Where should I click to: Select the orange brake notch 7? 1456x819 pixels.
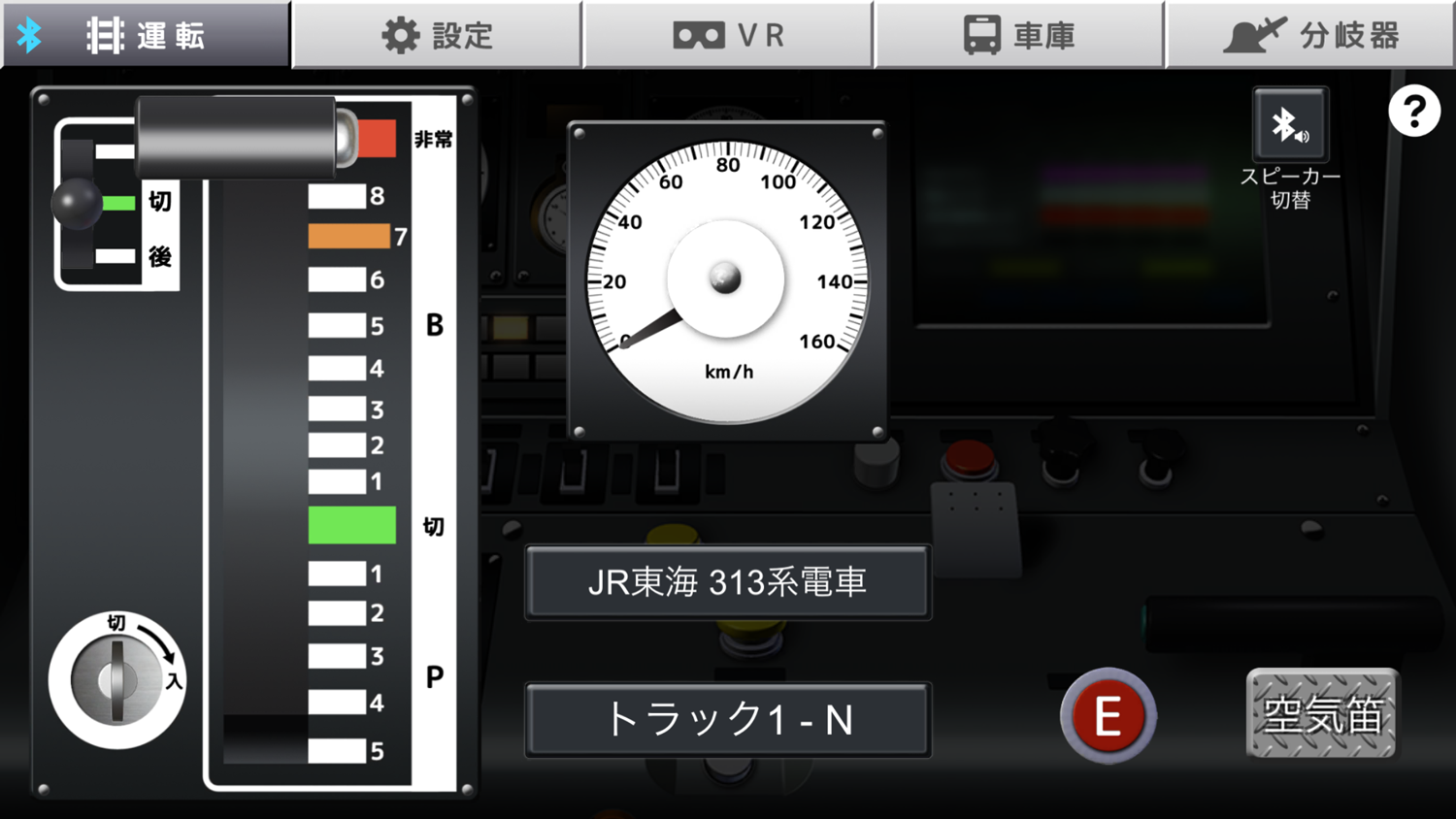pyautogui.click(x=349, y=236)
